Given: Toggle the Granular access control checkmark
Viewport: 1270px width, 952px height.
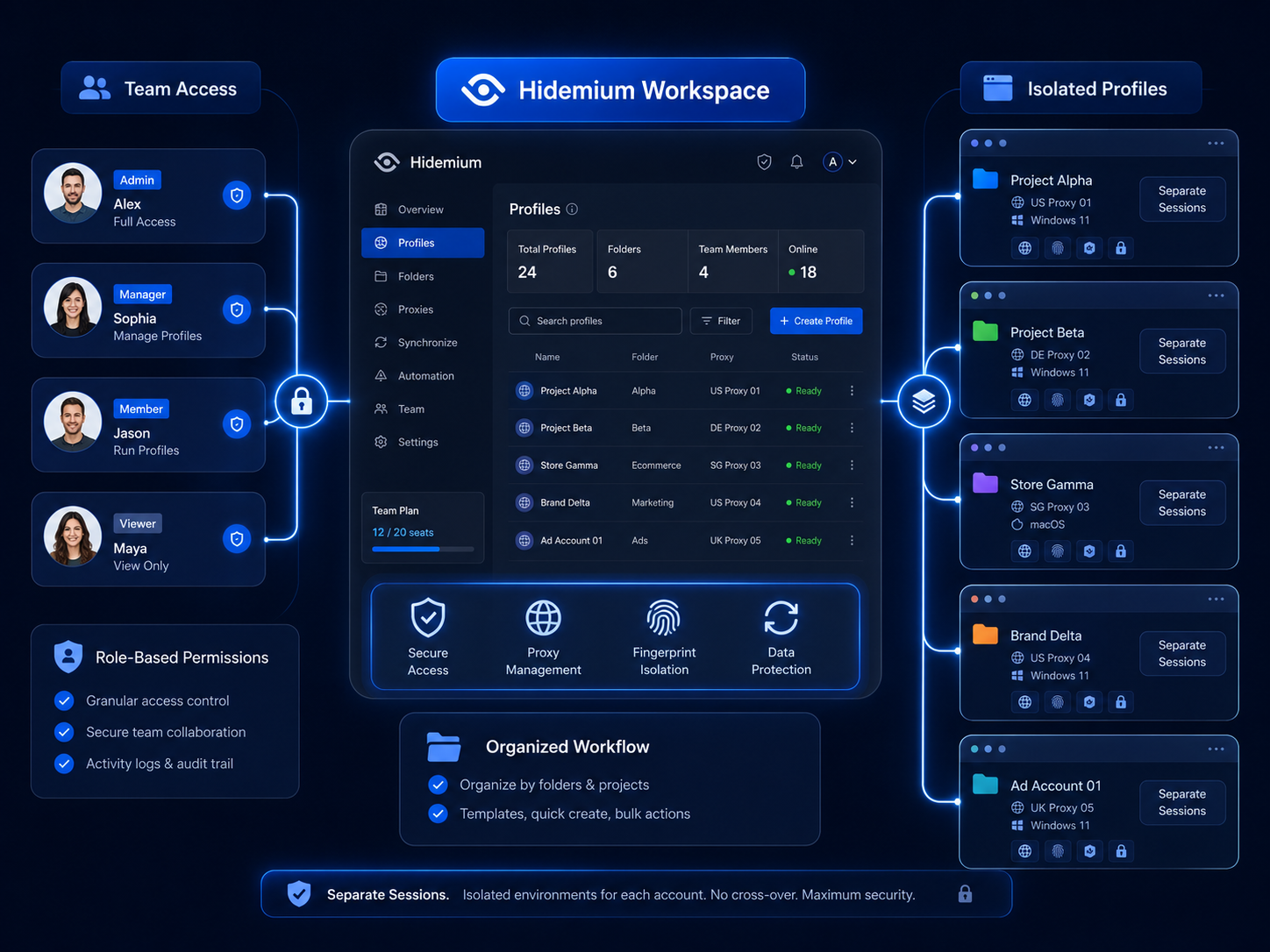Looking at the screenshot, I should coord(64,700).
